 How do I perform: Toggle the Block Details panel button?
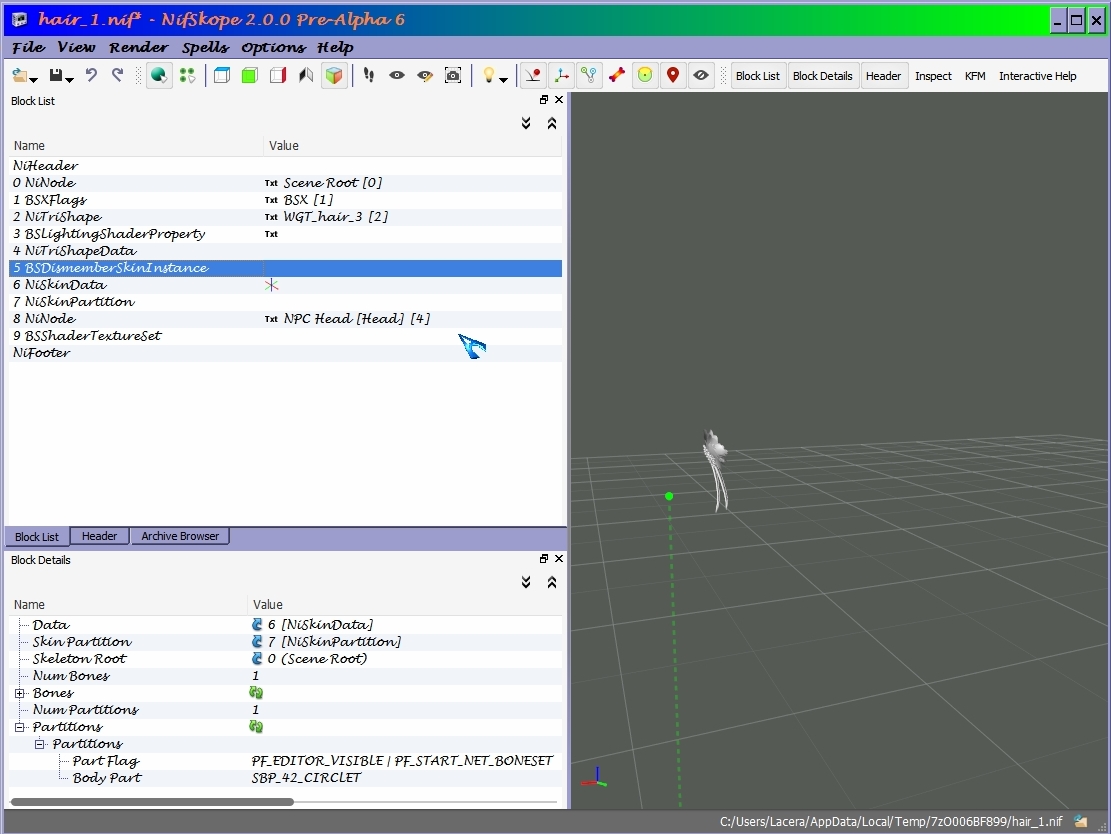coord(822,76)
